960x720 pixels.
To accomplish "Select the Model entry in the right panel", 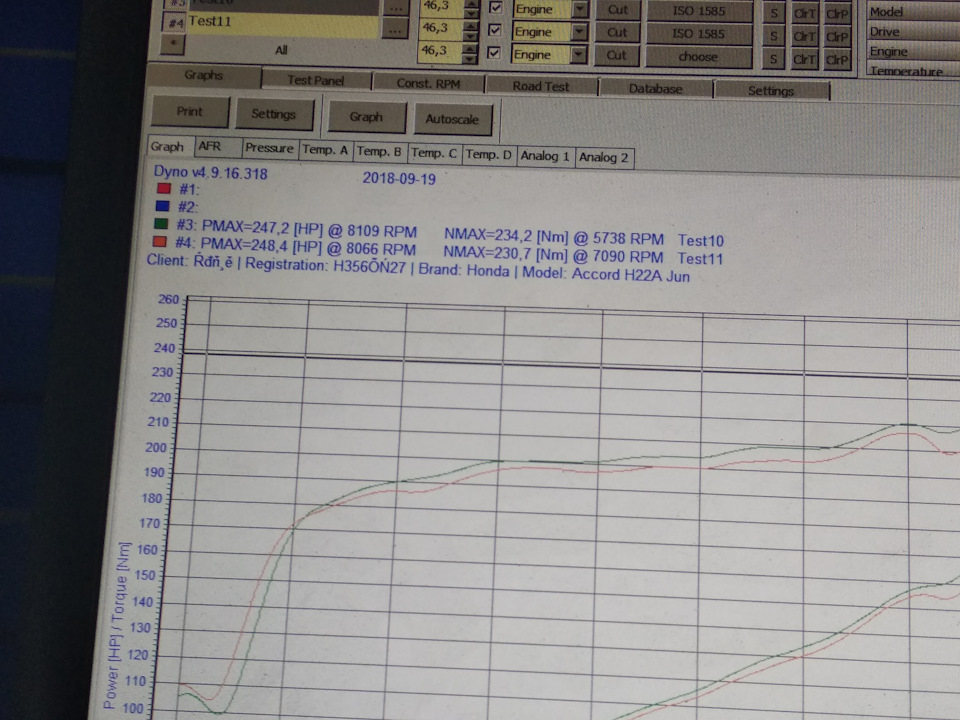I will click(913, 12).
